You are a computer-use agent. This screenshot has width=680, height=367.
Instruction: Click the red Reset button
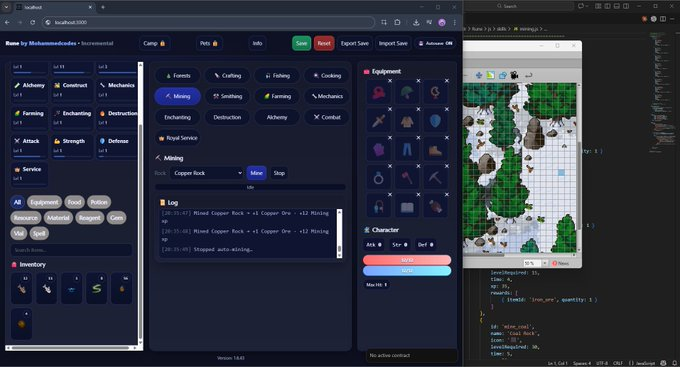(324, 43)
